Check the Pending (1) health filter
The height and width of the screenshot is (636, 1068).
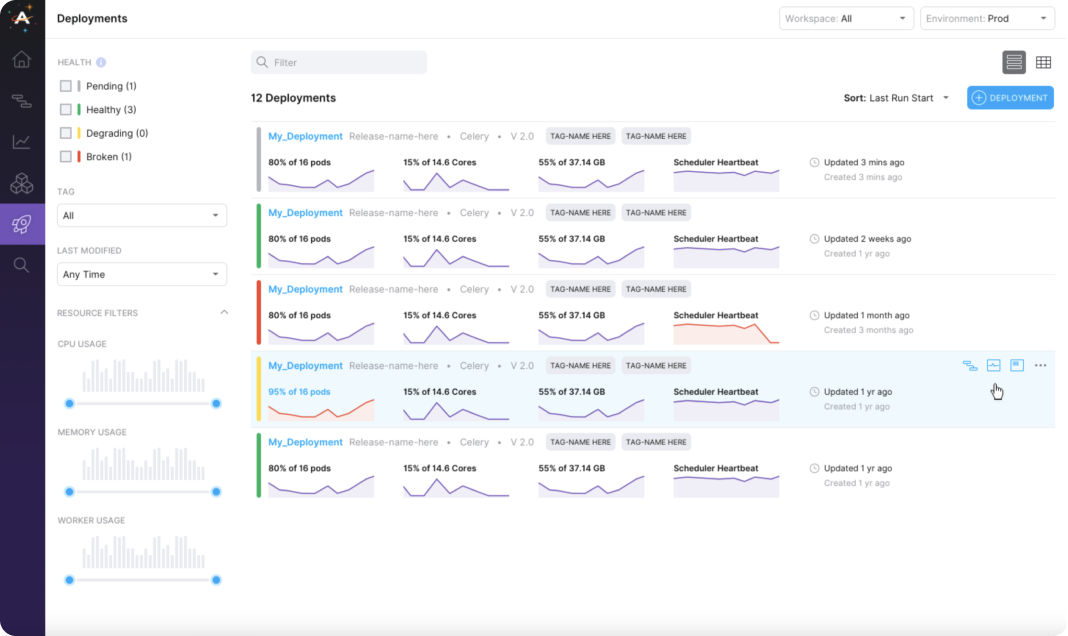click(66, 86)
